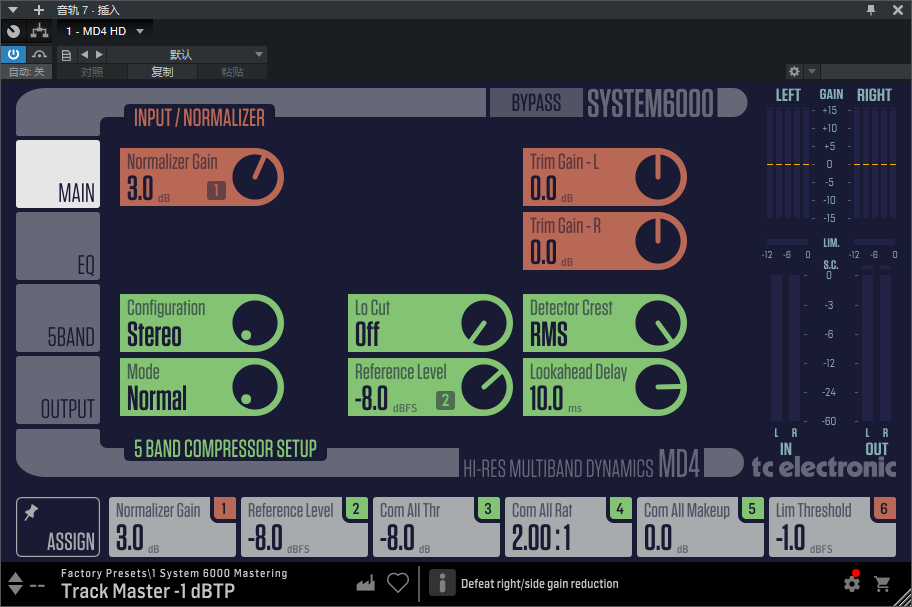Open the insert window menu triangle

click(x=13, y=10)
